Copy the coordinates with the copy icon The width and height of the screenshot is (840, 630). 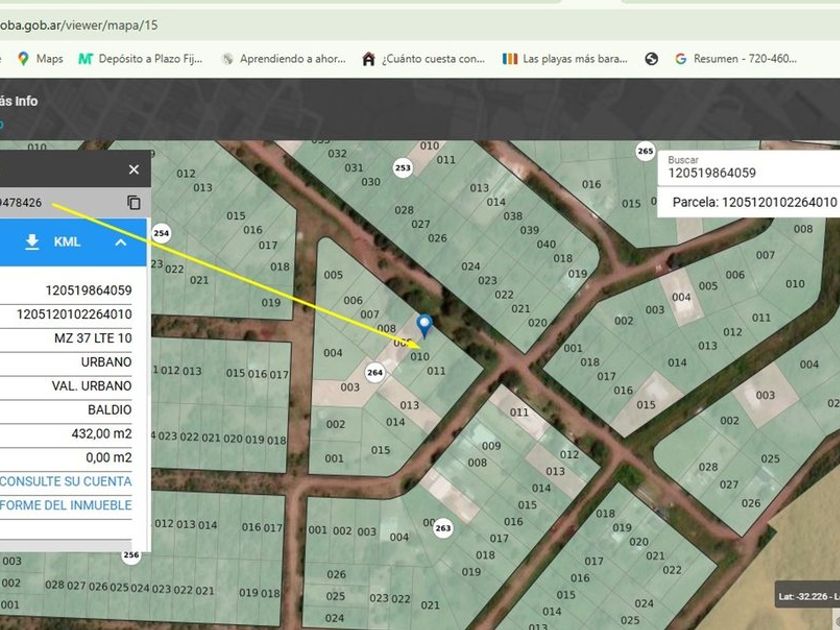(134, 203)
